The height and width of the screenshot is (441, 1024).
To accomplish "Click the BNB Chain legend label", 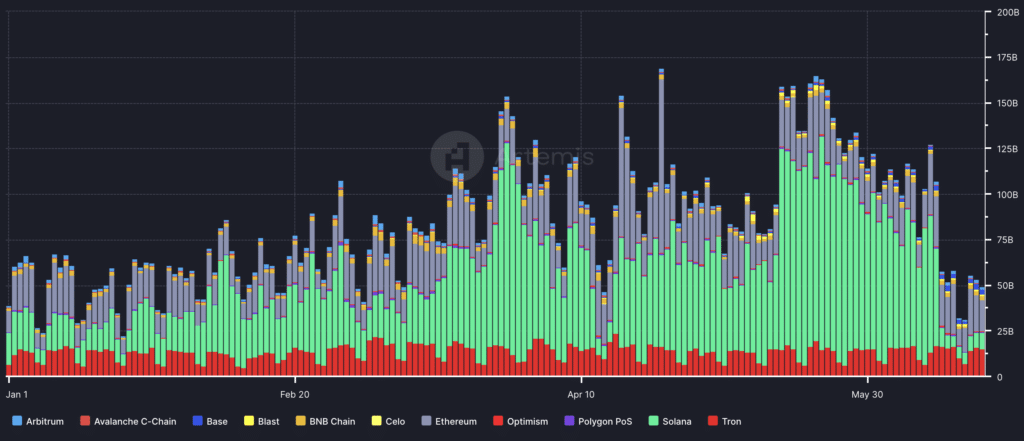I will [332, 421].
